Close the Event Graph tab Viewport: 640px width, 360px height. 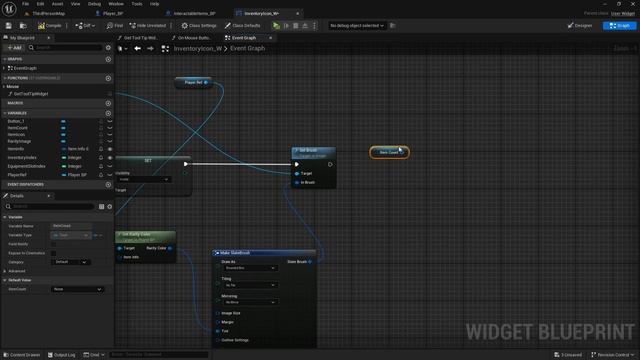[x=270, y=38]
